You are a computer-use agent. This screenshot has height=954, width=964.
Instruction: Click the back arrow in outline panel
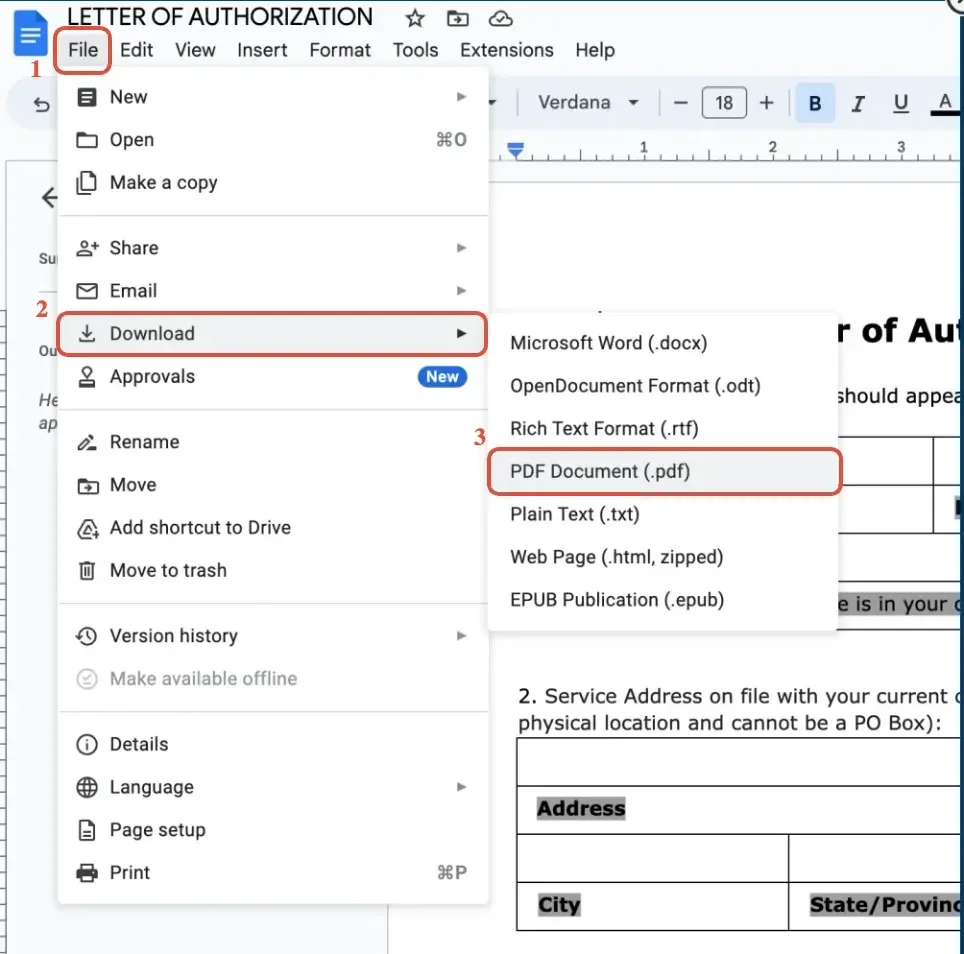pyautogui.click(x=49, y=197)
